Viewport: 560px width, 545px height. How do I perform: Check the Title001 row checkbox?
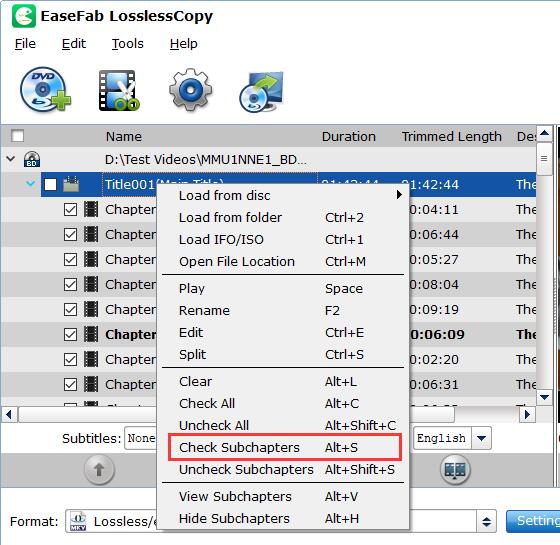coord(50,185)
